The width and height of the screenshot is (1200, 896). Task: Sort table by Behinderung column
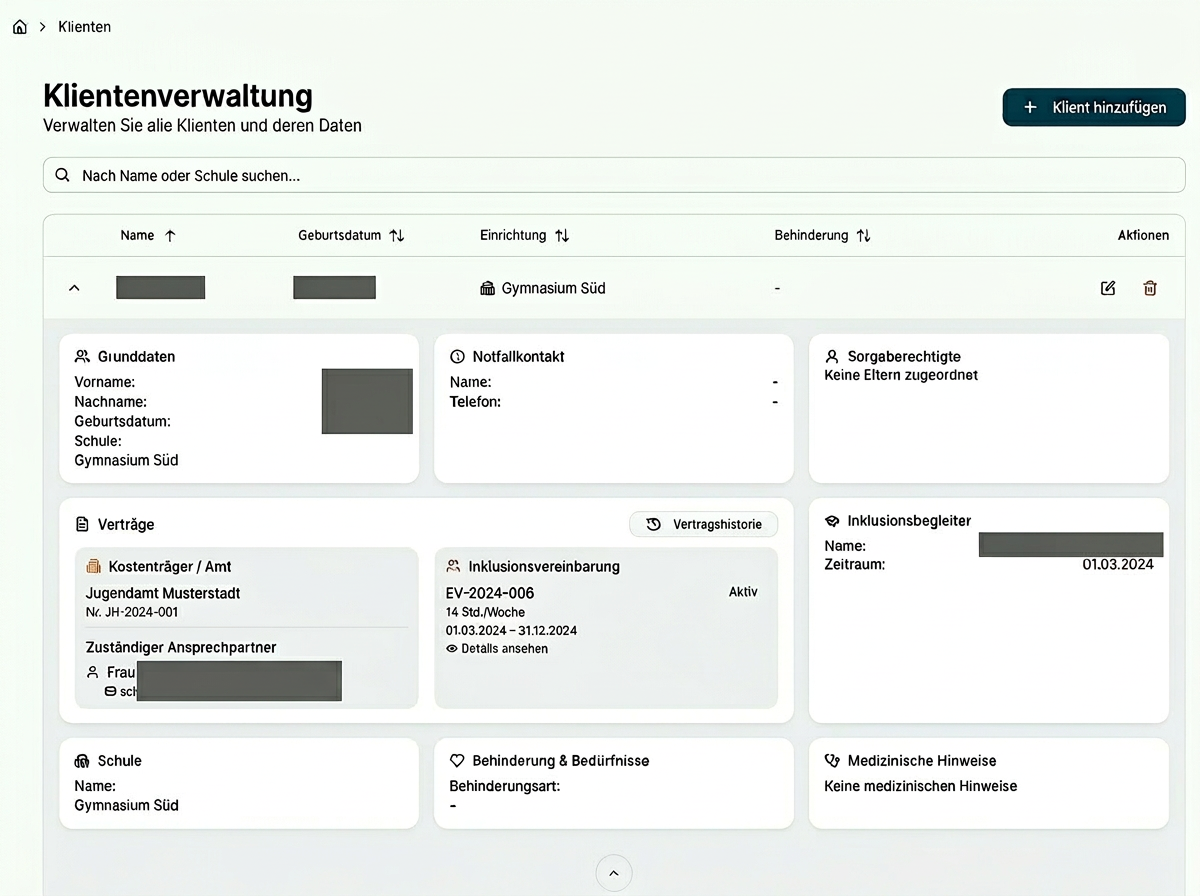[x=822, y=236]
